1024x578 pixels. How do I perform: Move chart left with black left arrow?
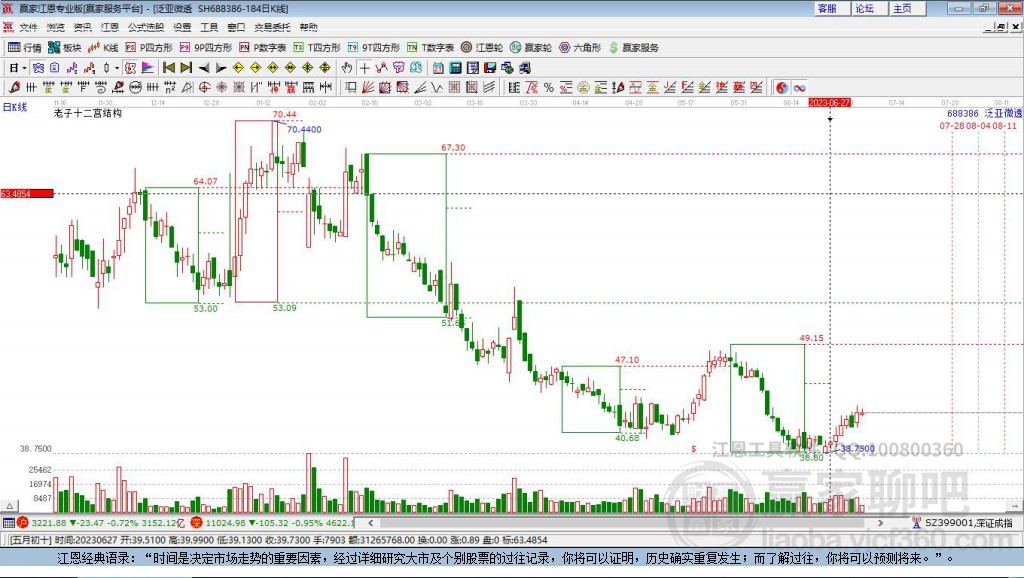tap(204, 68)
